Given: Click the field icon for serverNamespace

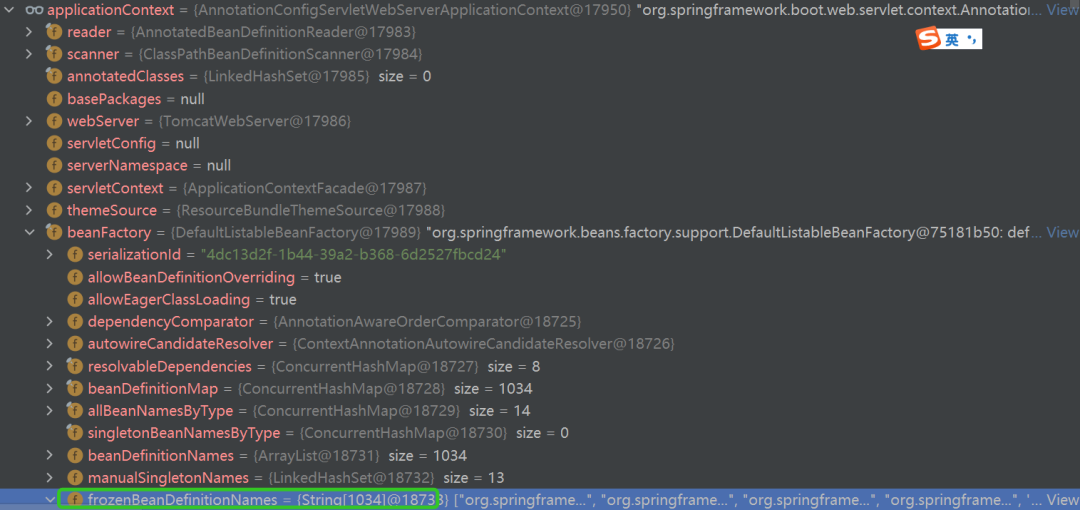Looking at the screenshot, I should (x=54, y=165).
